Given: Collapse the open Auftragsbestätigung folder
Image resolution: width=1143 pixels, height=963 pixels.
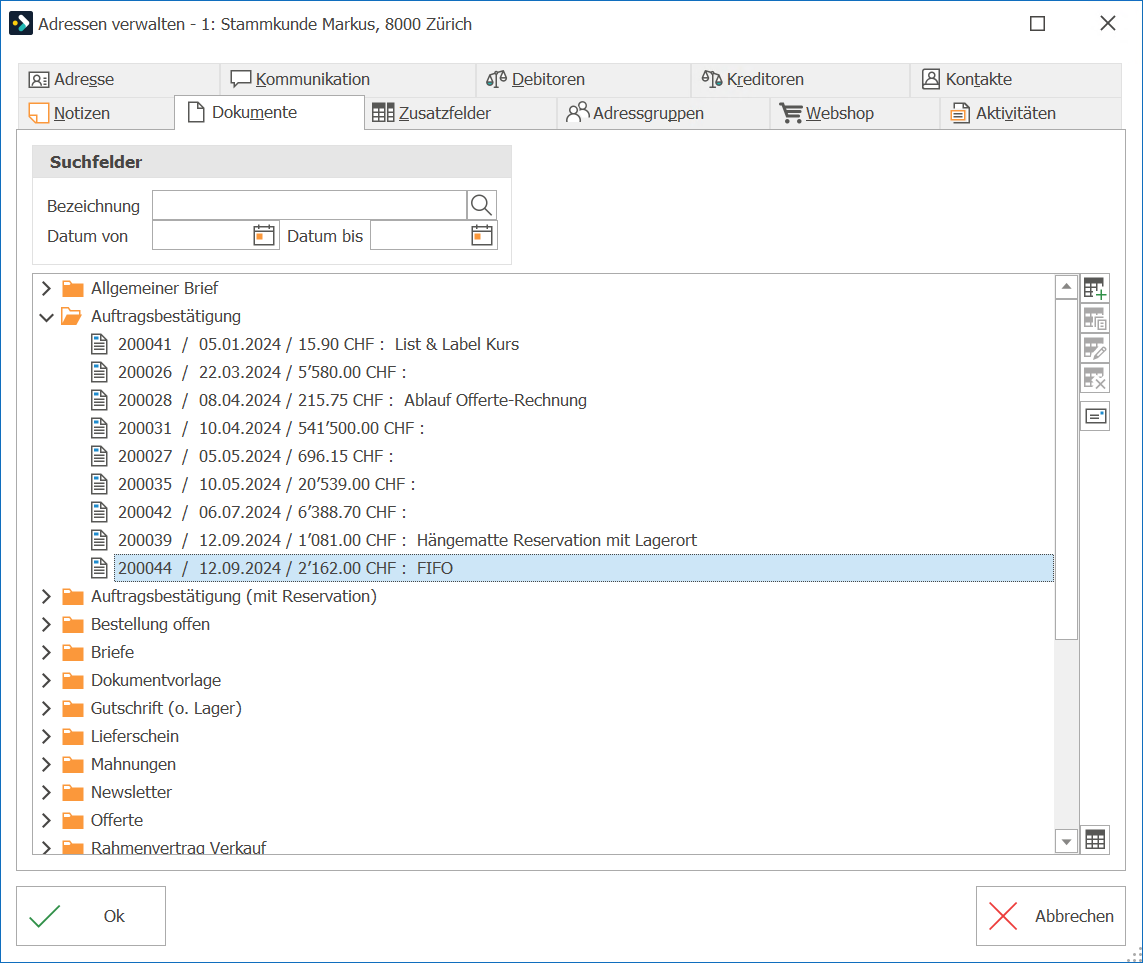Looking at the screenshot, I should coord(47,317).
